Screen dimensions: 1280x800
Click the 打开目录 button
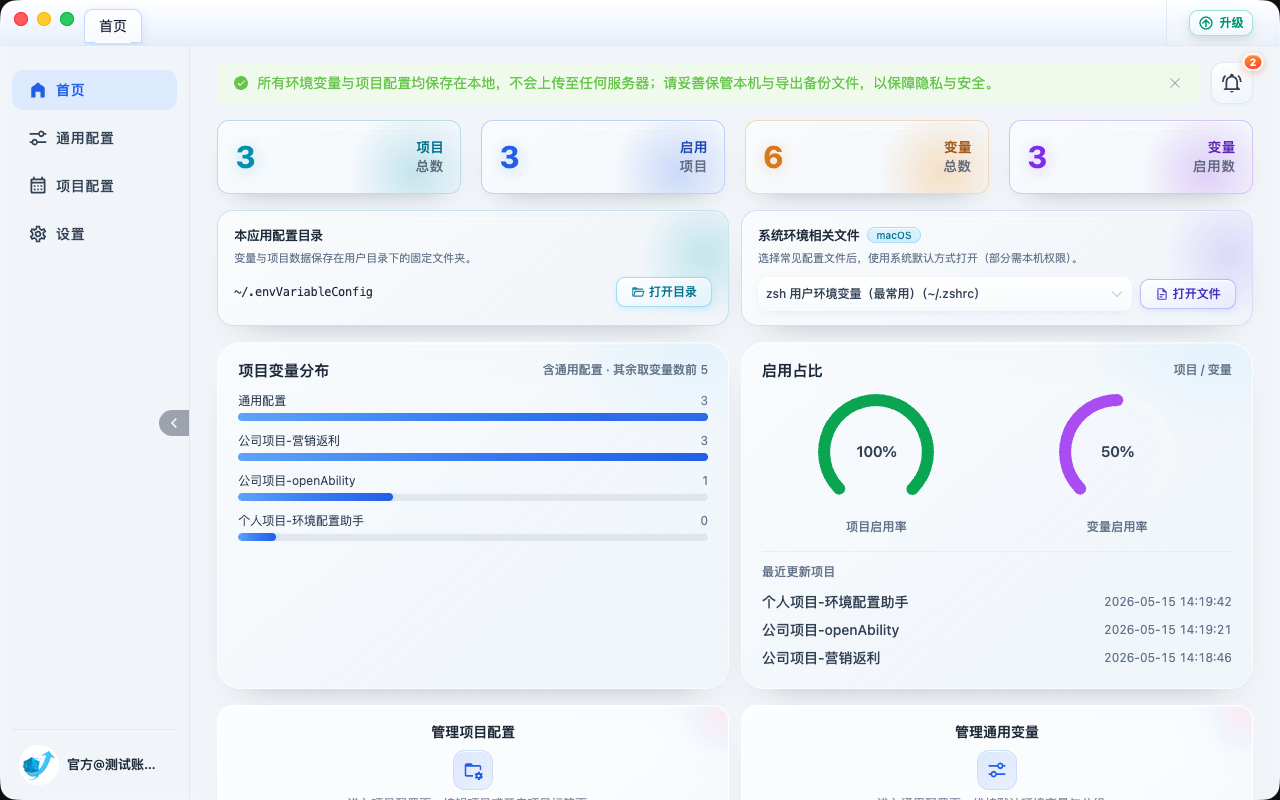pos(664,292)
